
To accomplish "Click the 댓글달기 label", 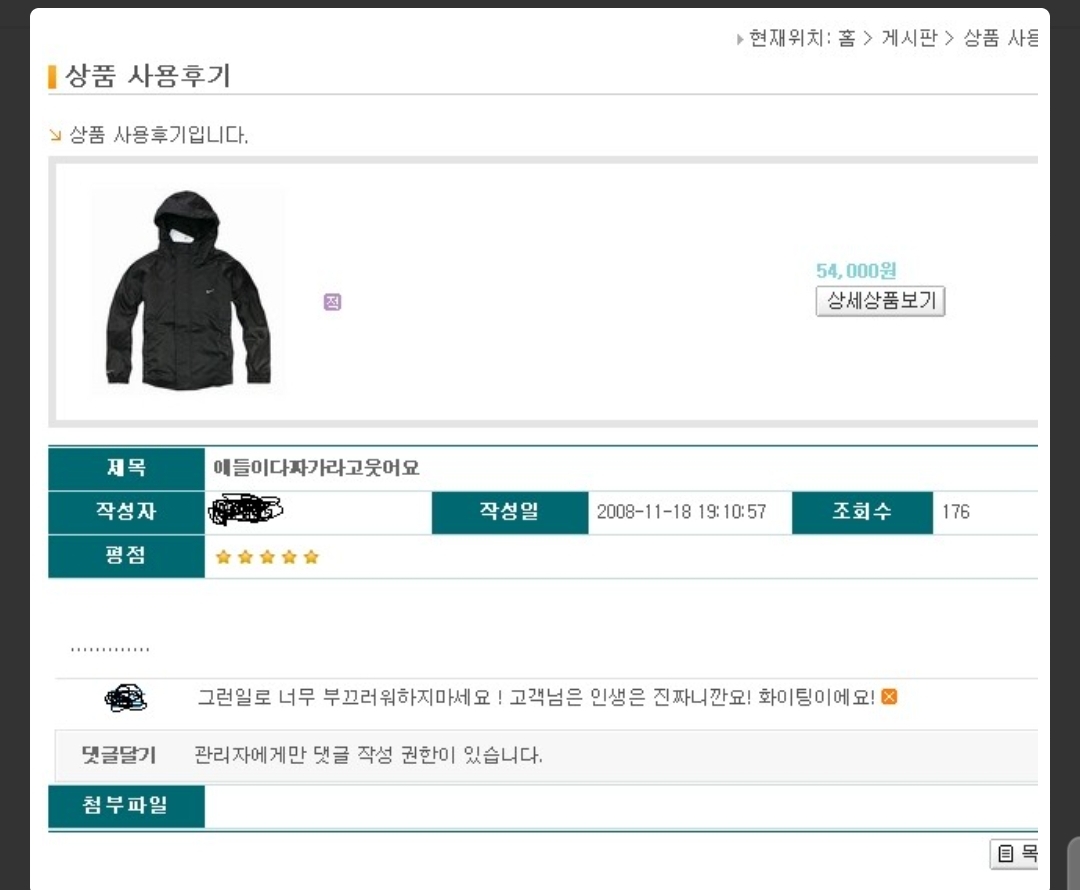I will point(119,755).
